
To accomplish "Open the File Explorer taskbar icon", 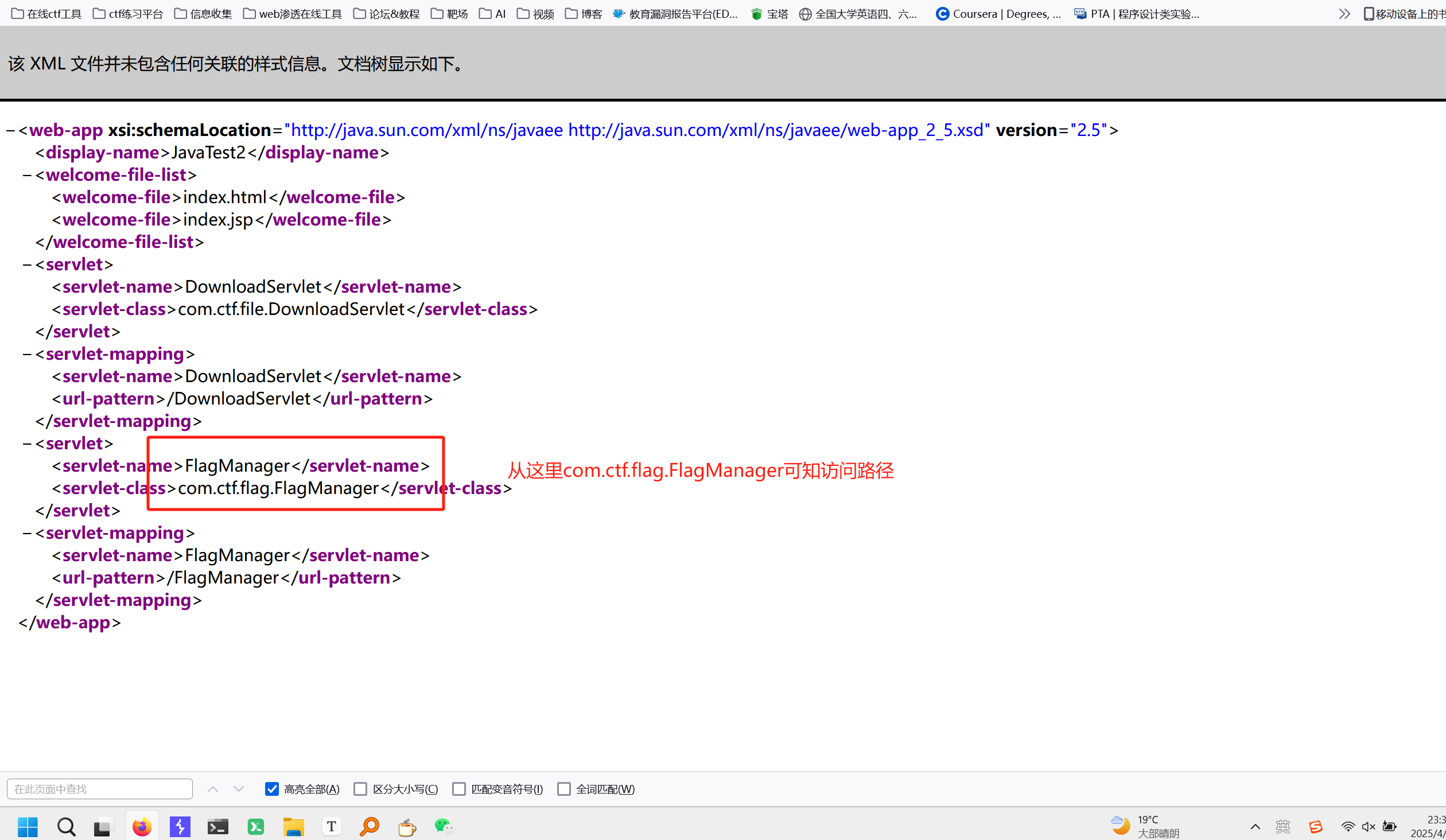I will [x=293, y=827].
